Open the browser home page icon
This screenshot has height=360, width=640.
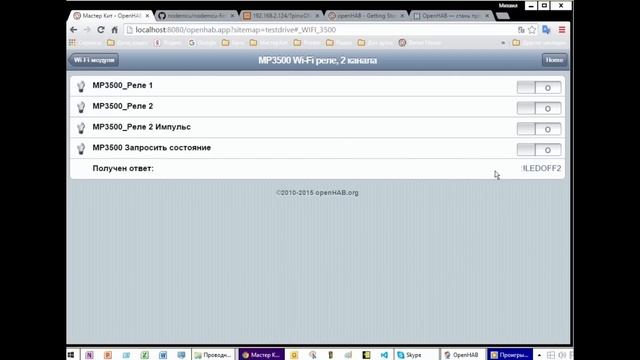pyautogui.click(x=115, y=30)
